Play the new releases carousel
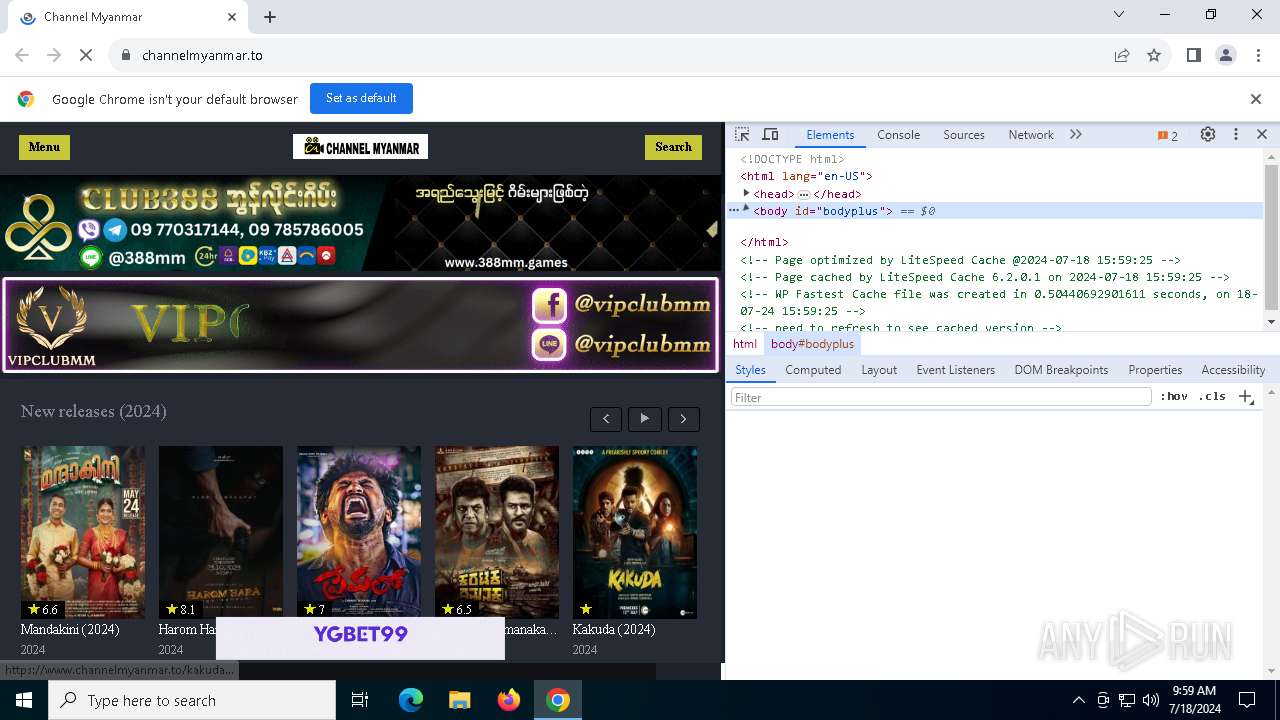This screenshot has width=1280, height=720. (644, 419)
